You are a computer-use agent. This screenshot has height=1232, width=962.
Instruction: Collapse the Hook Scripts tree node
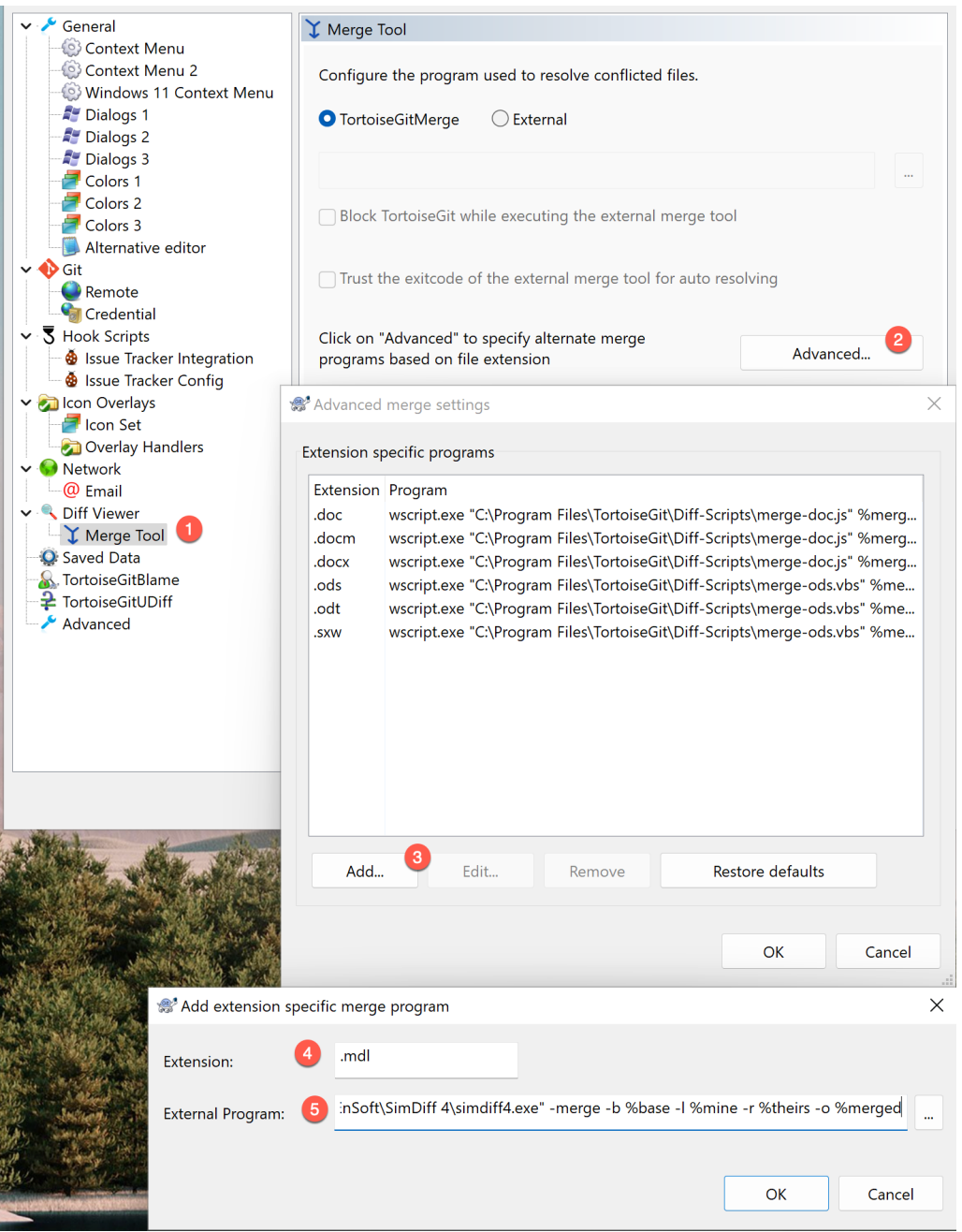click(26, 336)
